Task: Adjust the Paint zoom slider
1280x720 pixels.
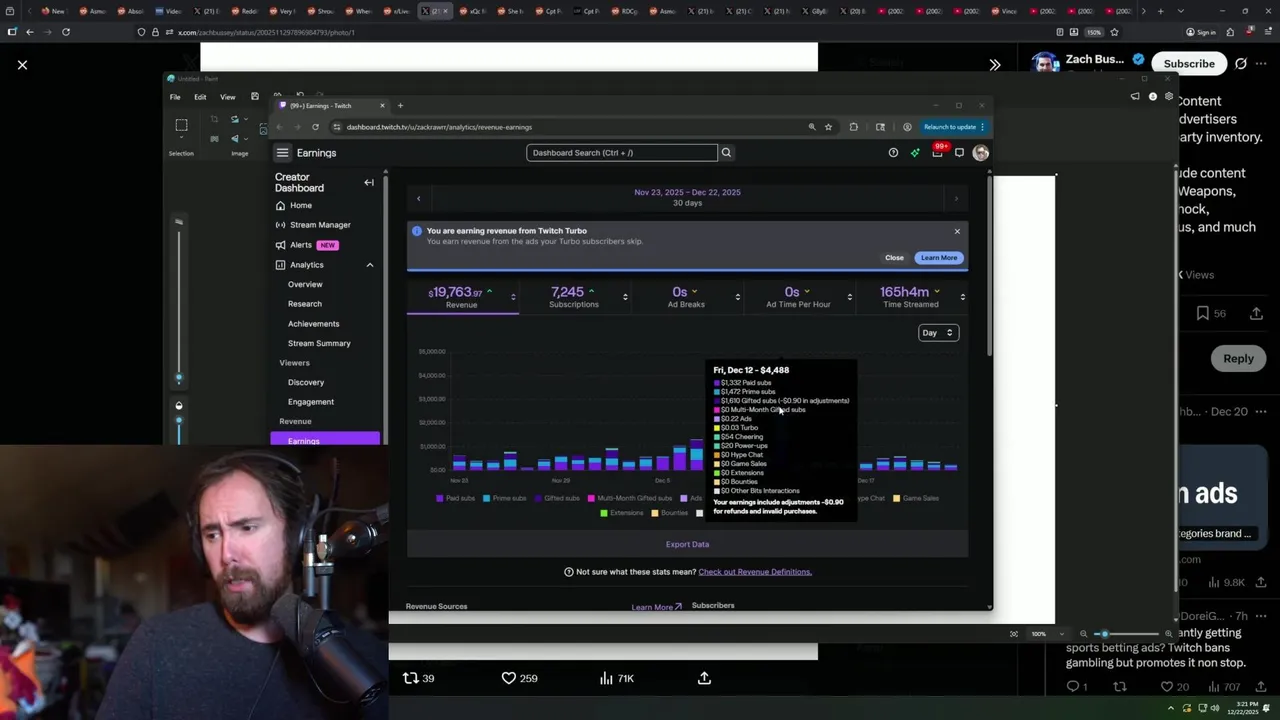Action: click(x=1104, y=634)
